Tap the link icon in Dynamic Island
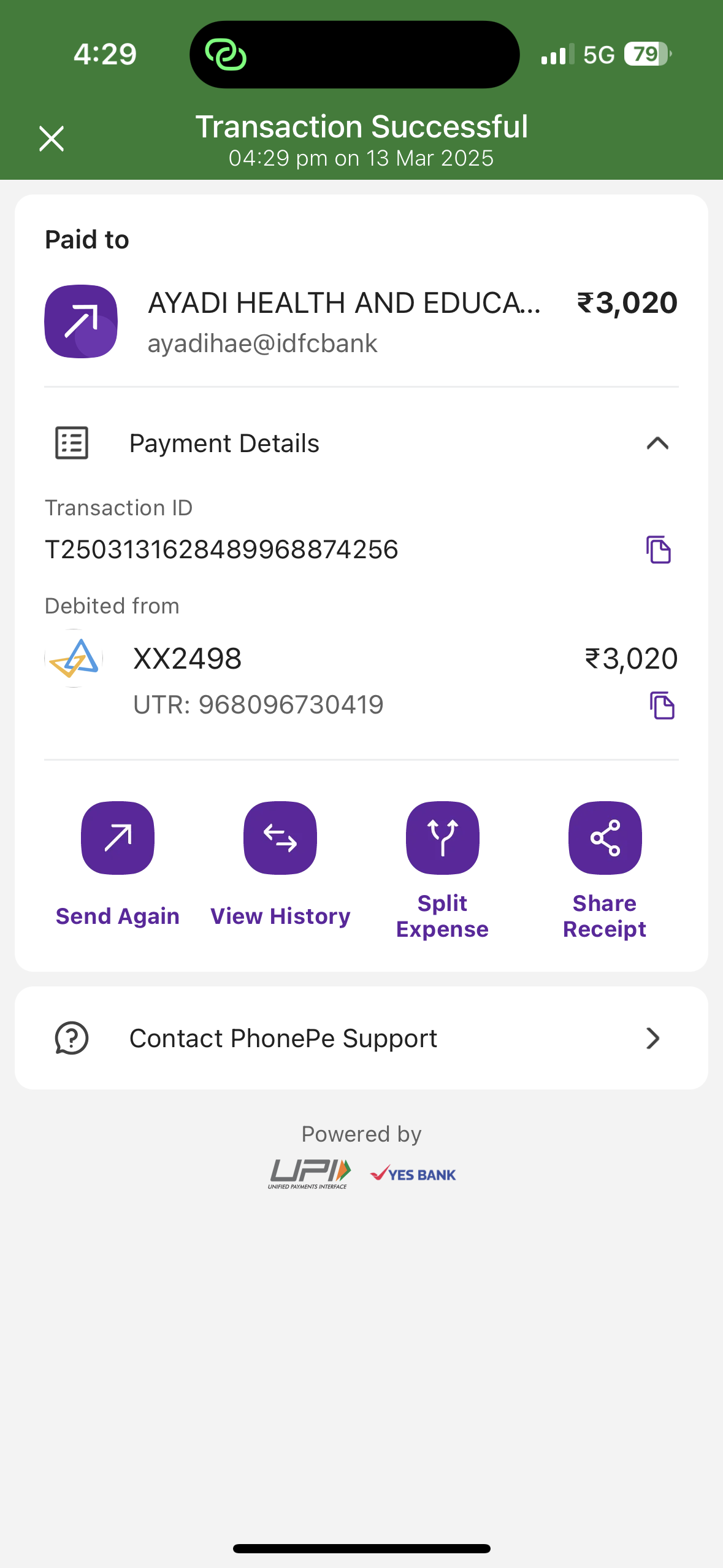The width and height of the screenshot is (723, 1568). pyautogui.click(x=226, y=55)
